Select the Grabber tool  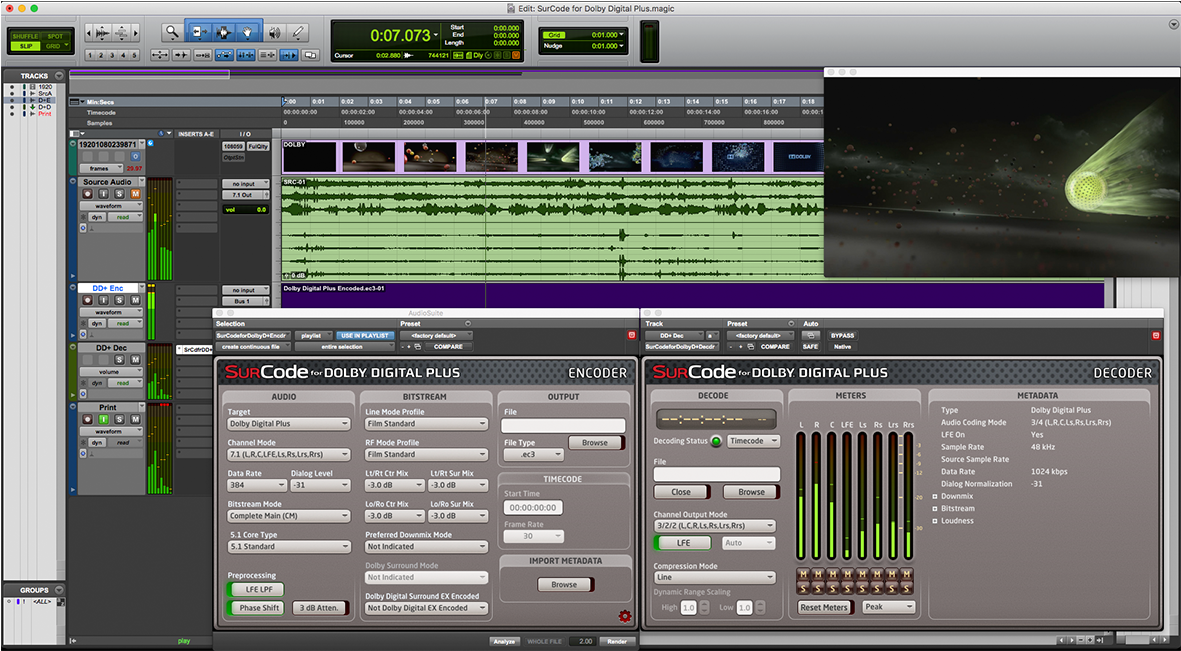pyautogui.click(x=247, y=32)
